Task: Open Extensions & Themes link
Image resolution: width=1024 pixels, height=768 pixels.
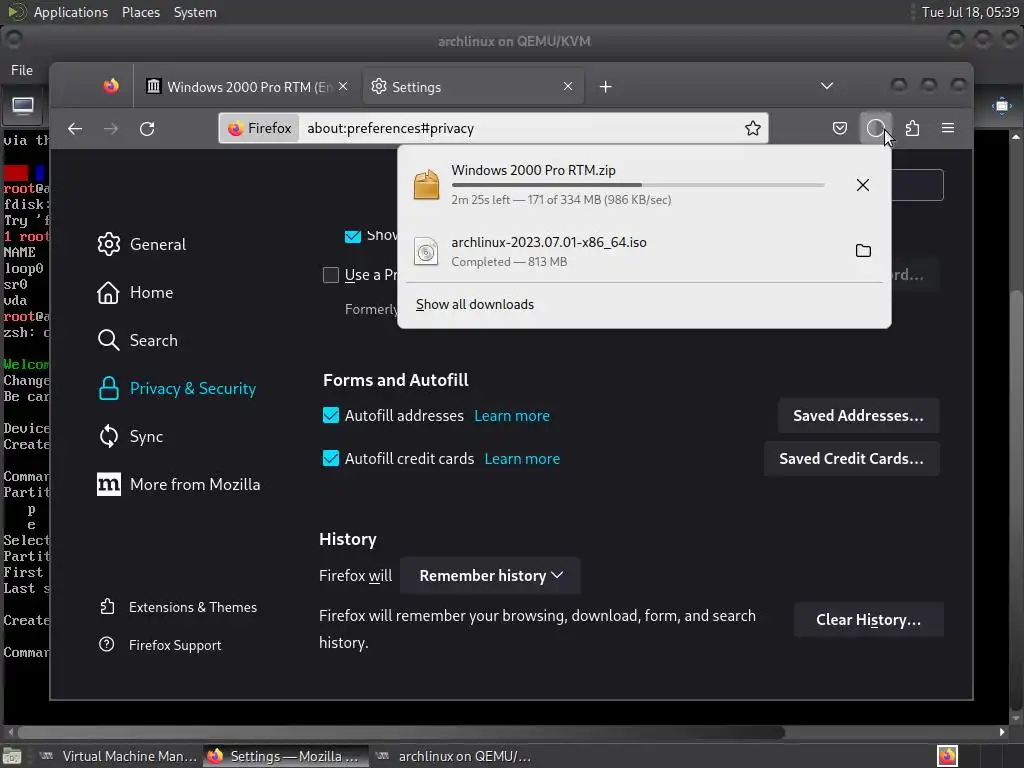Action: tap(178, 607)
